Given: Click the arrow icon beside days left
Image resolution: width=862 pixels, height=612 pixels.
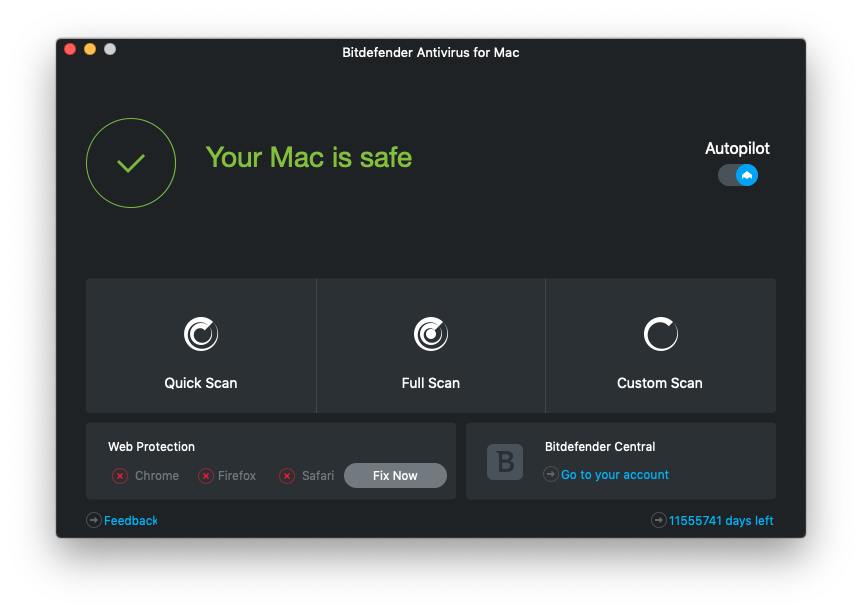Looking at the screenshot, I should (x=659, y=520).
